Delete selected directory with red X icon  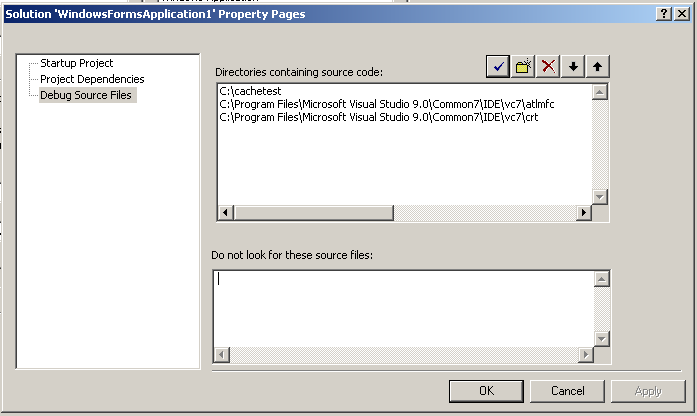point(548,67)
